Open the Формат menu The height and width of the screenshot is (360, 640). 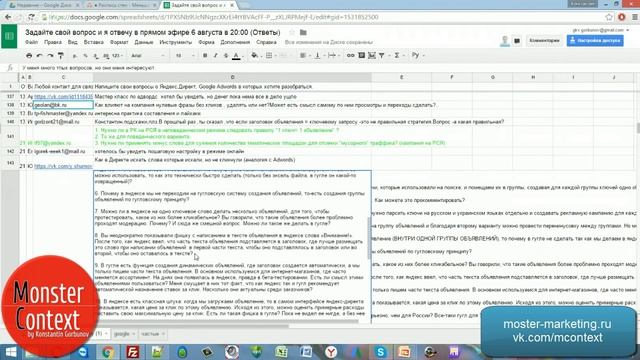pyautogui.click(x=119, y=42)
